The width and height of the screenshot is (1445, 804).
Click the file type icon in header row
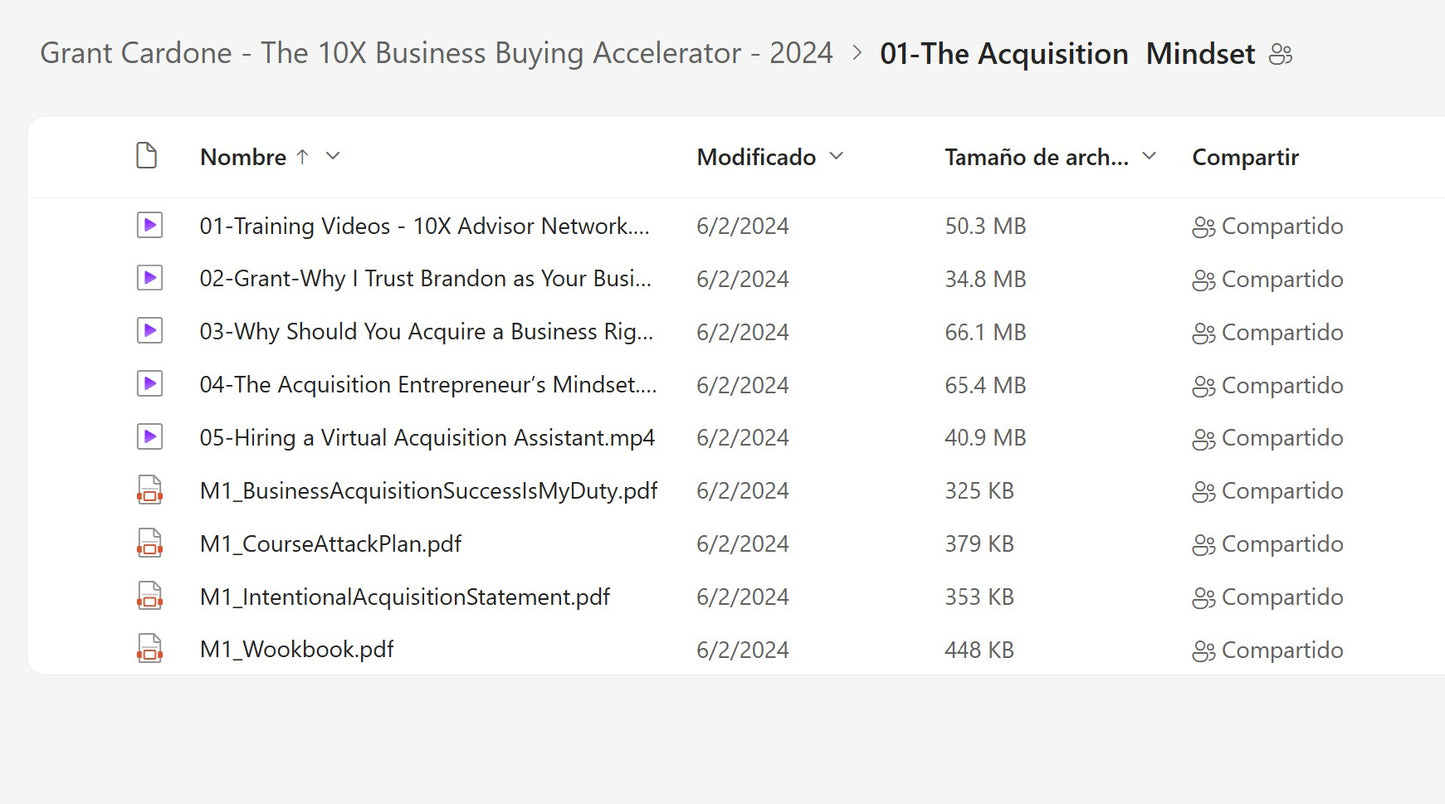click(147, 156)
